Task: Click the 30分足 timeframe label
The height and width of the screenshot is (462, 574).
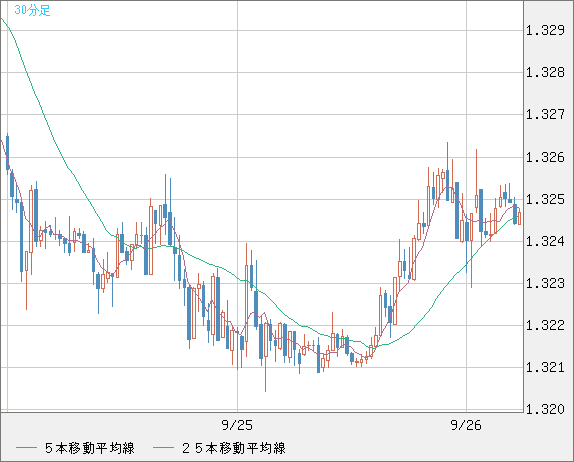Action: coord(32,10)
